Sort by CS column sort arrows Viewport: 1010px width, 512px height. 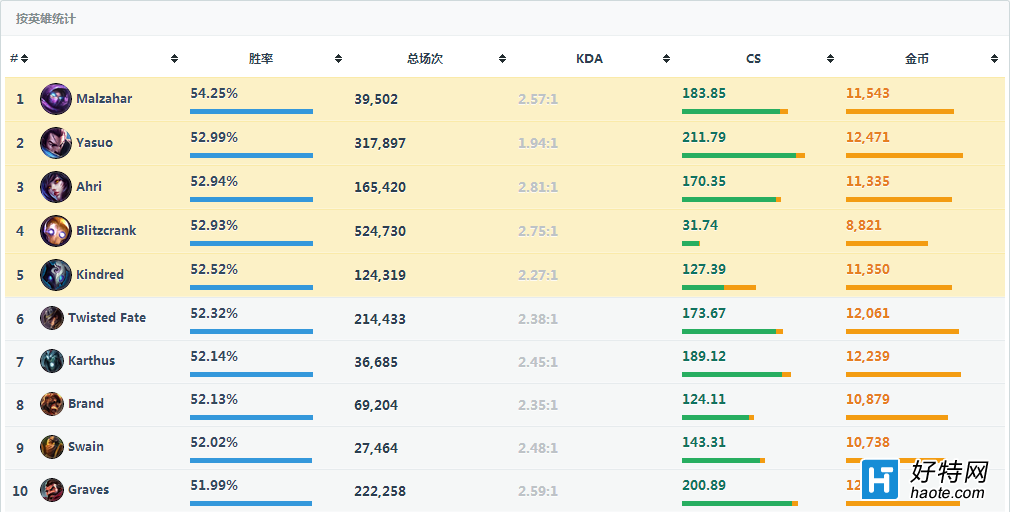[830, 59]
